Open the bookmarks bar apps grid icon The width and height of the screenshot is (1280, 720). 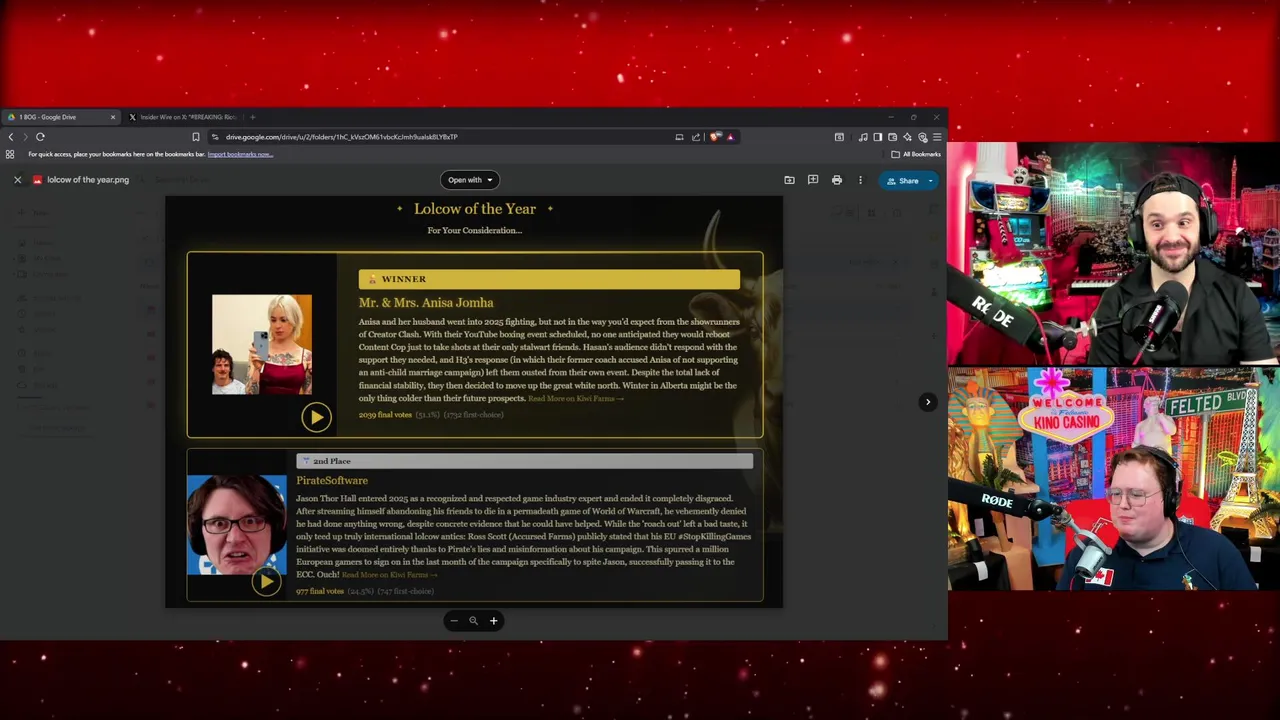(10, 154)
